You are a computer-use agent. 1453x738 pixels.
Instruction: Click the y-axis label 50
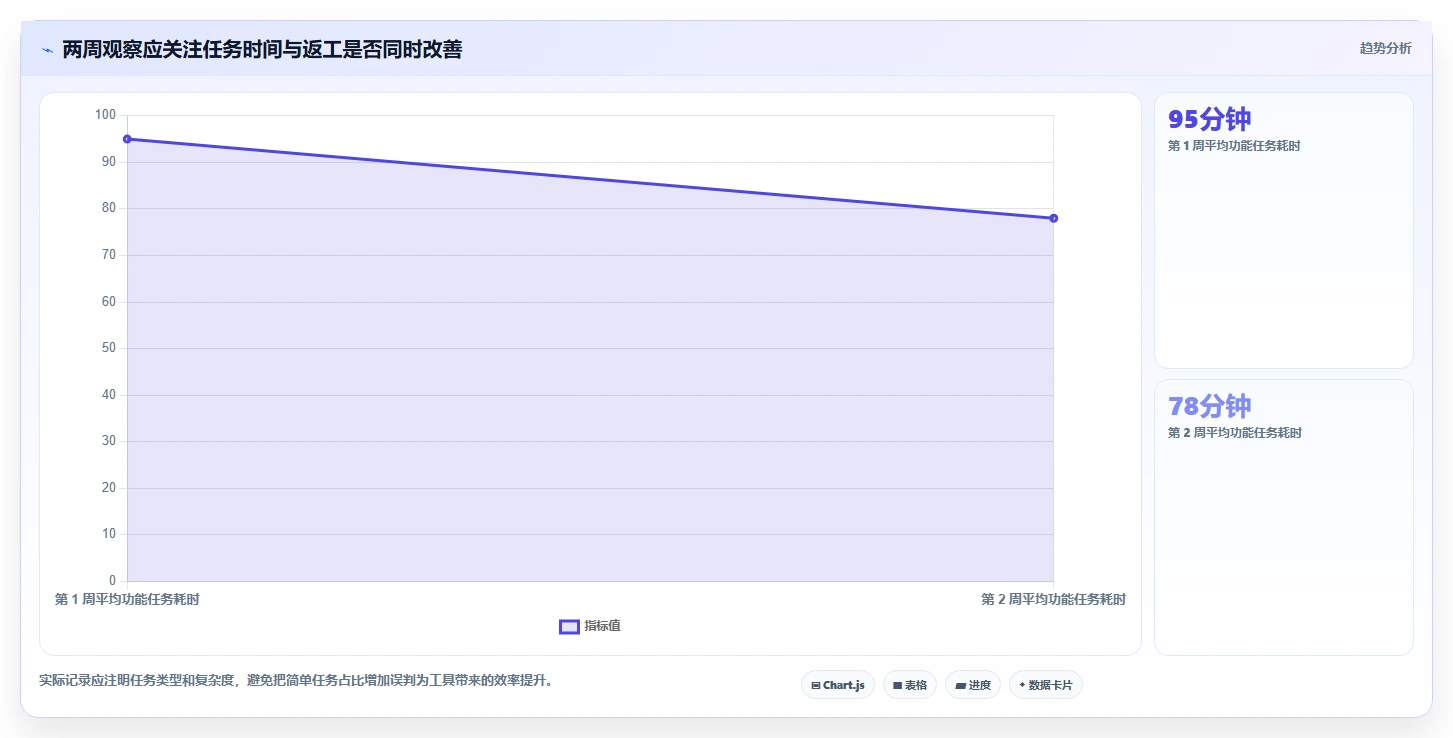108,348
